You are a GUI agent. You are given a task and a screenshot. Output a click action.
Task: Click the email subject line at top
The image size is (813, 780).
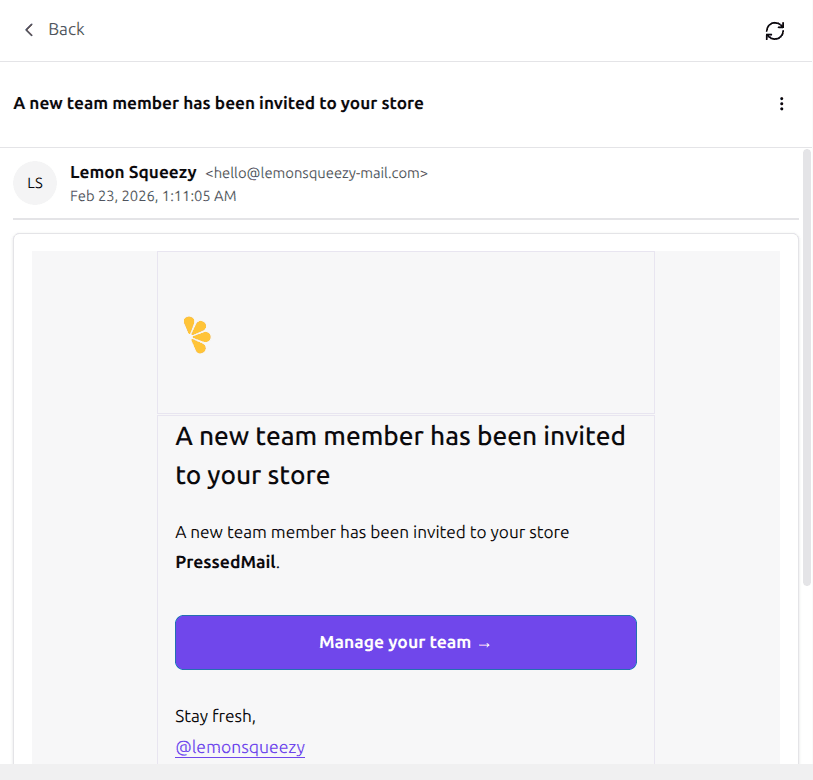(218, 104)
